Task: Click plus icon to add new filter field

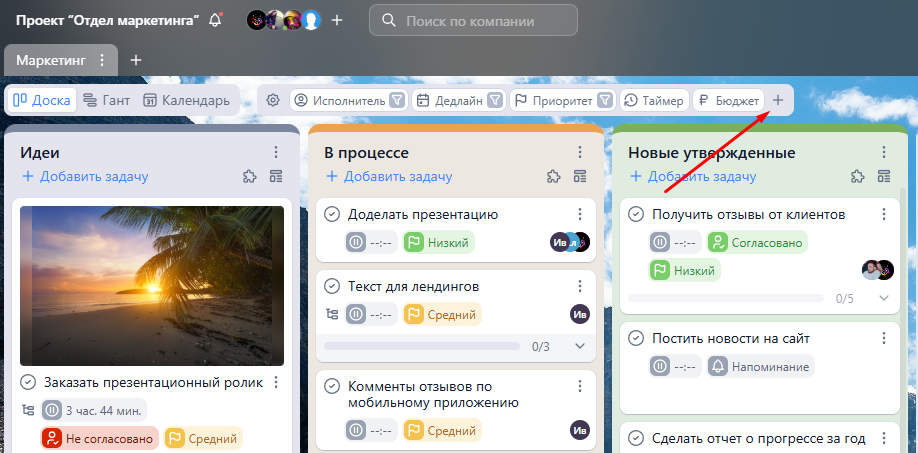Action: (x=778, y=100)
